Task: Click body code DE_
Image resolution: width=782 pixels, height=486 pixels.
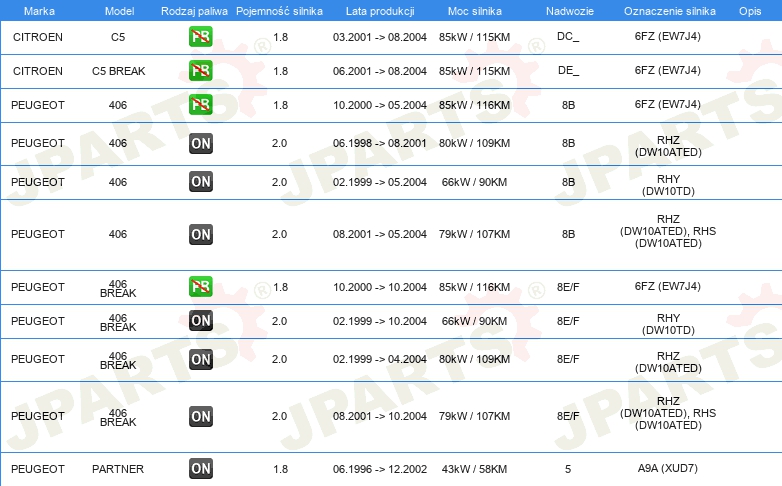Action: click(x=569, y=70)
